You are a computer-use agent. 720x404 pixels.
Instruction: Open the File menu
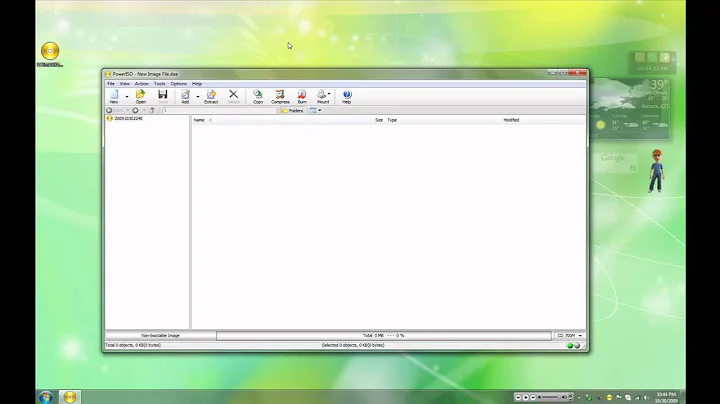[x=111, y=84]
